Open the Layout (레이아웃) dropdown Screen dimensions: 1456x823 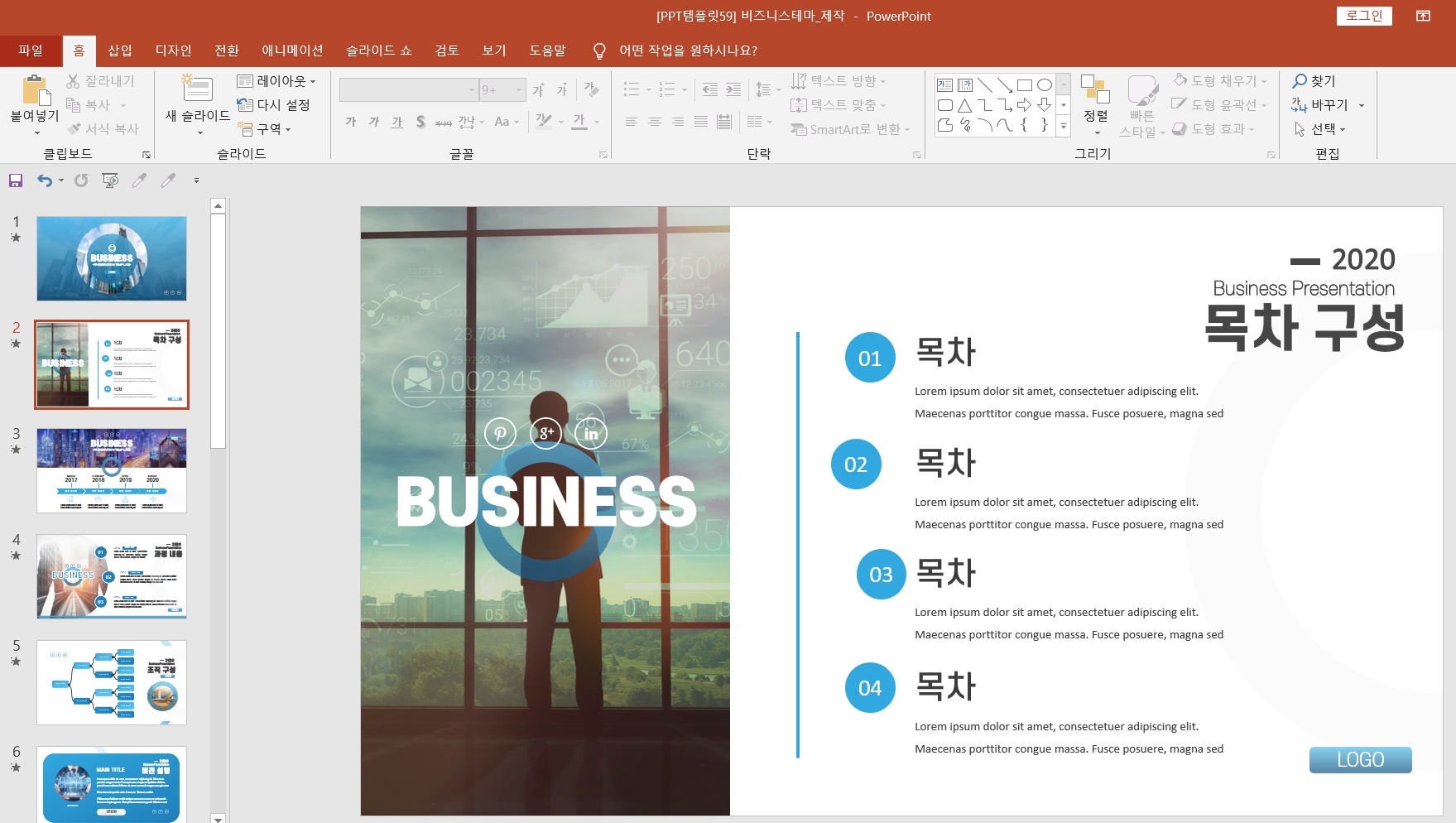point(276,81)
